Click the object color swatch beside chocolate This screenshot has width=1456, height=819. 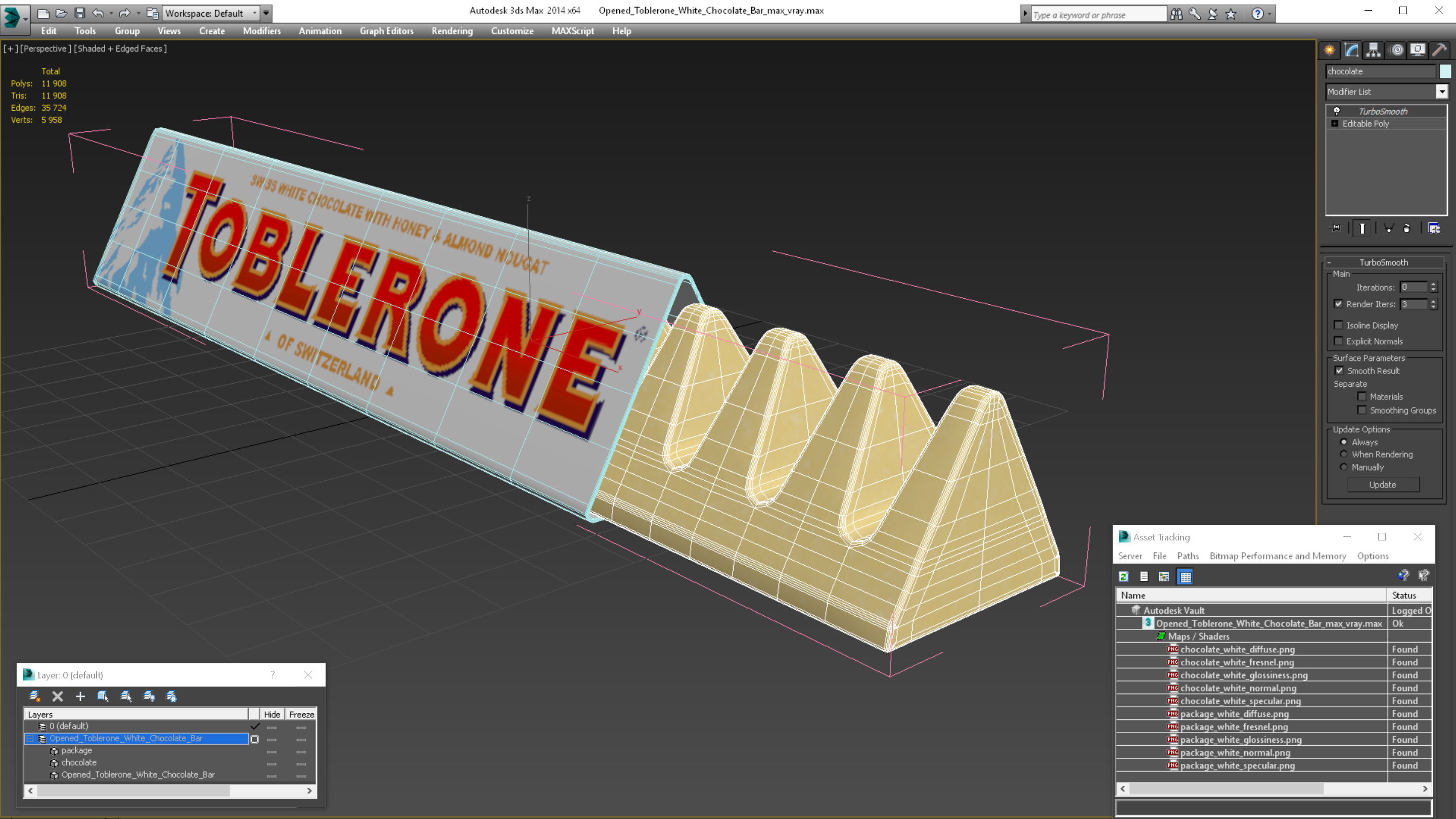(1445, 71)
